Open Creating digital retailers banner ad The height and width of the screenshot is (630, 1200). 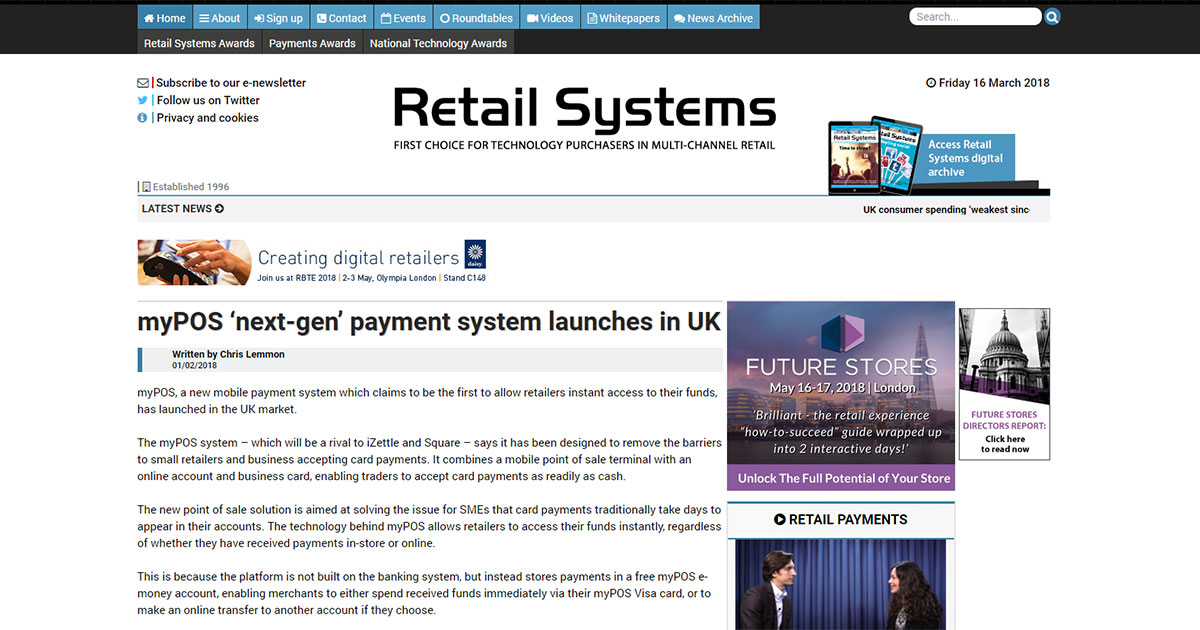[312, 262]
